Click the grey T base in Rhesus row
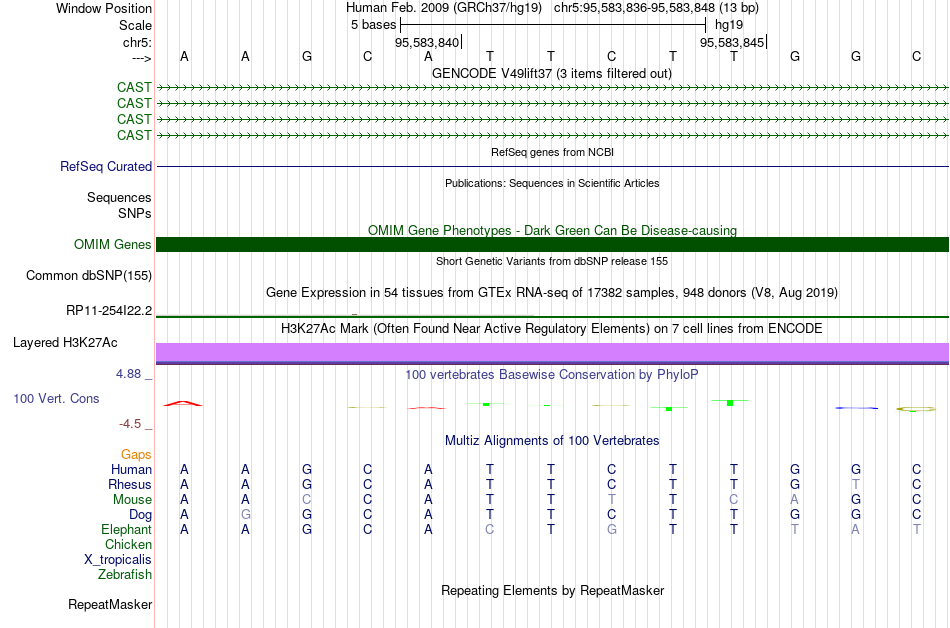Image resolution: width=950 pixels, height=628 pixels. pos(855,484)
